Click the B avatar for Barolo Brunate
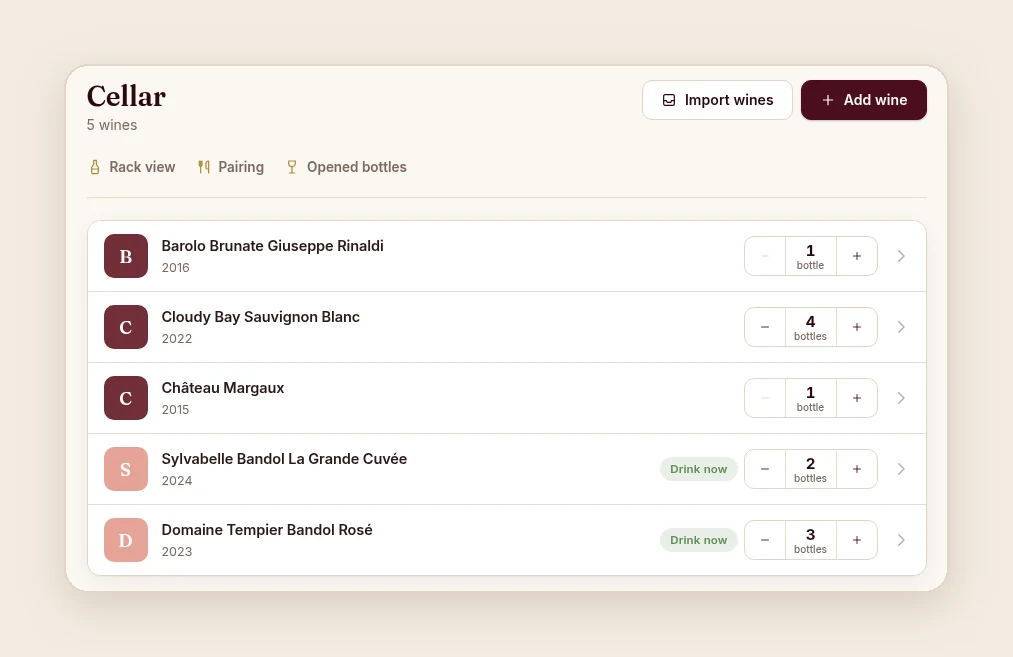 pos(126,256)
